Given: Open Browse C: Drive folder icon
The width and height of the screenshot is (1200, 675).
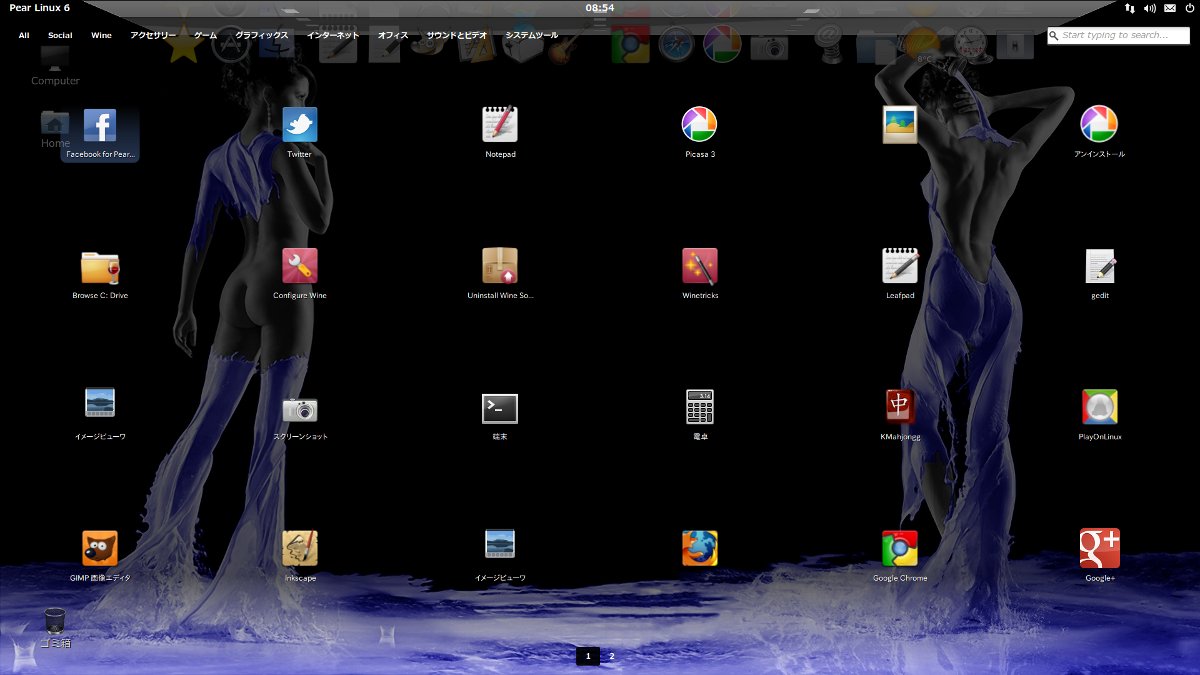Looking at the screenshot, I should point(100,267).
